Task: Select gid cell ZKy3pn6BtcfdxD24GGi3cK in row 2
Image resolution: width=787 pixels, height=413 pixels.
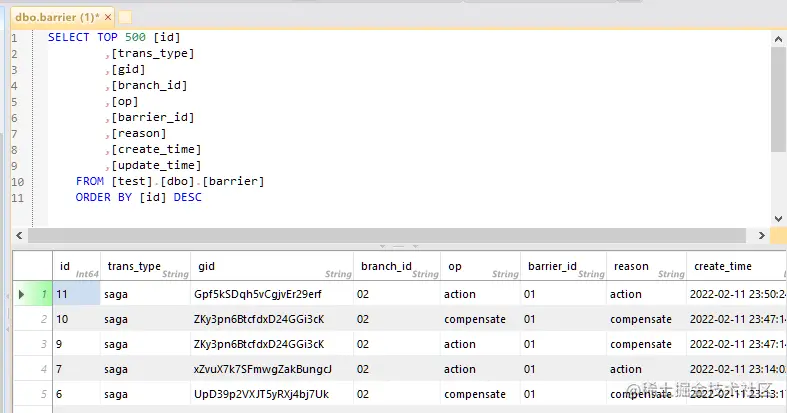Action: [x=272, y=319]
